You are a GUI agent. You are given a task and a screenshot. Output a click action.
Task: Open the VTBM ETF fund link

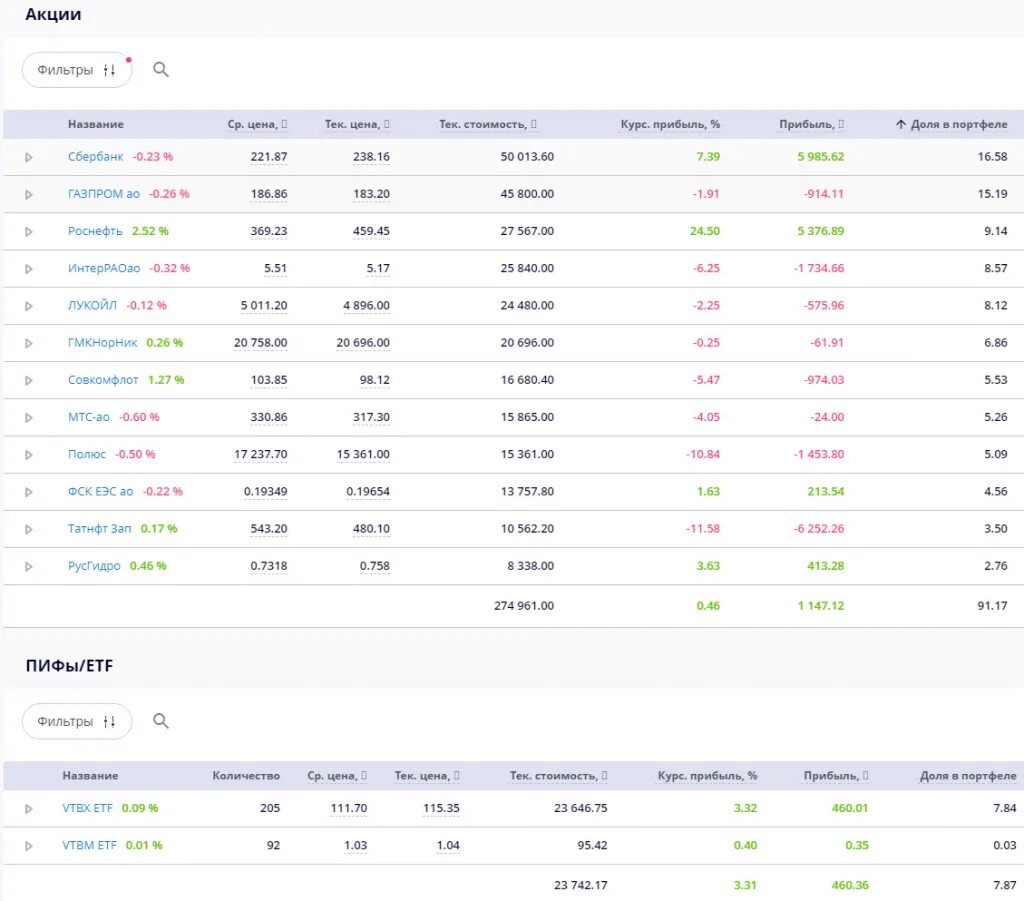click(x=89, y=846)
